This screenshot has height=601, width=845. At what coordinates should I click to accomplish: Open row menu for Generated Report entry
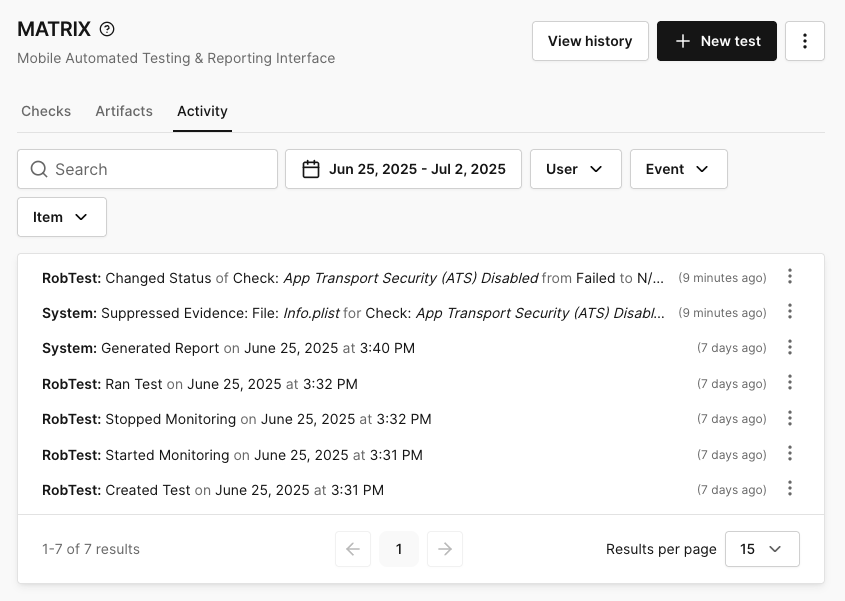(x=789, y=347)
